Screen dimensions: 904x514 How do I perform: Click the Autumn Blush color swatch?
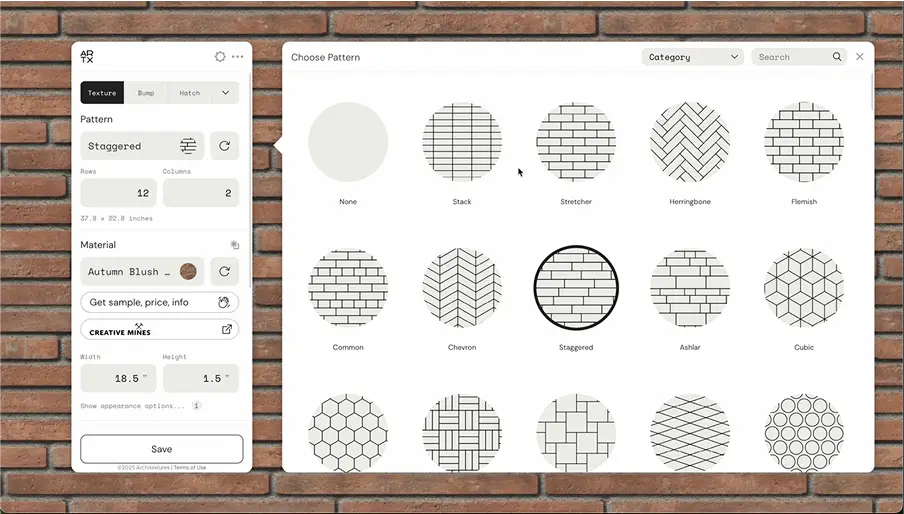(188, 271)
